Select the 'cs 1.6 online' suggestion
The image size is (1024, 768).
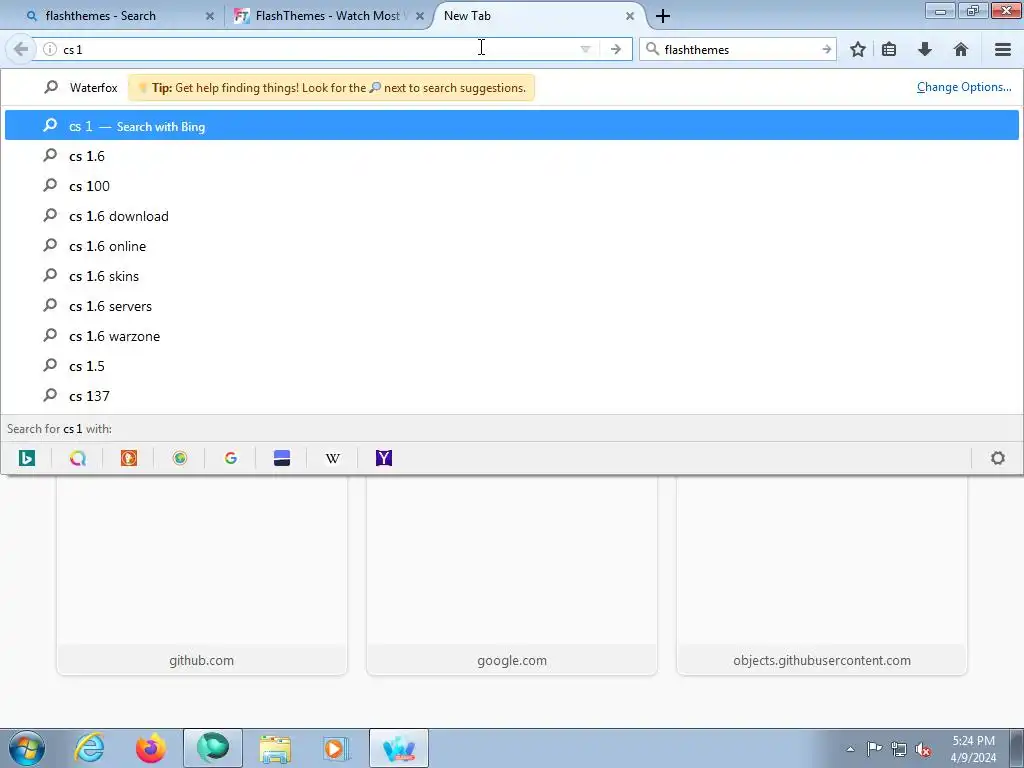512,246
